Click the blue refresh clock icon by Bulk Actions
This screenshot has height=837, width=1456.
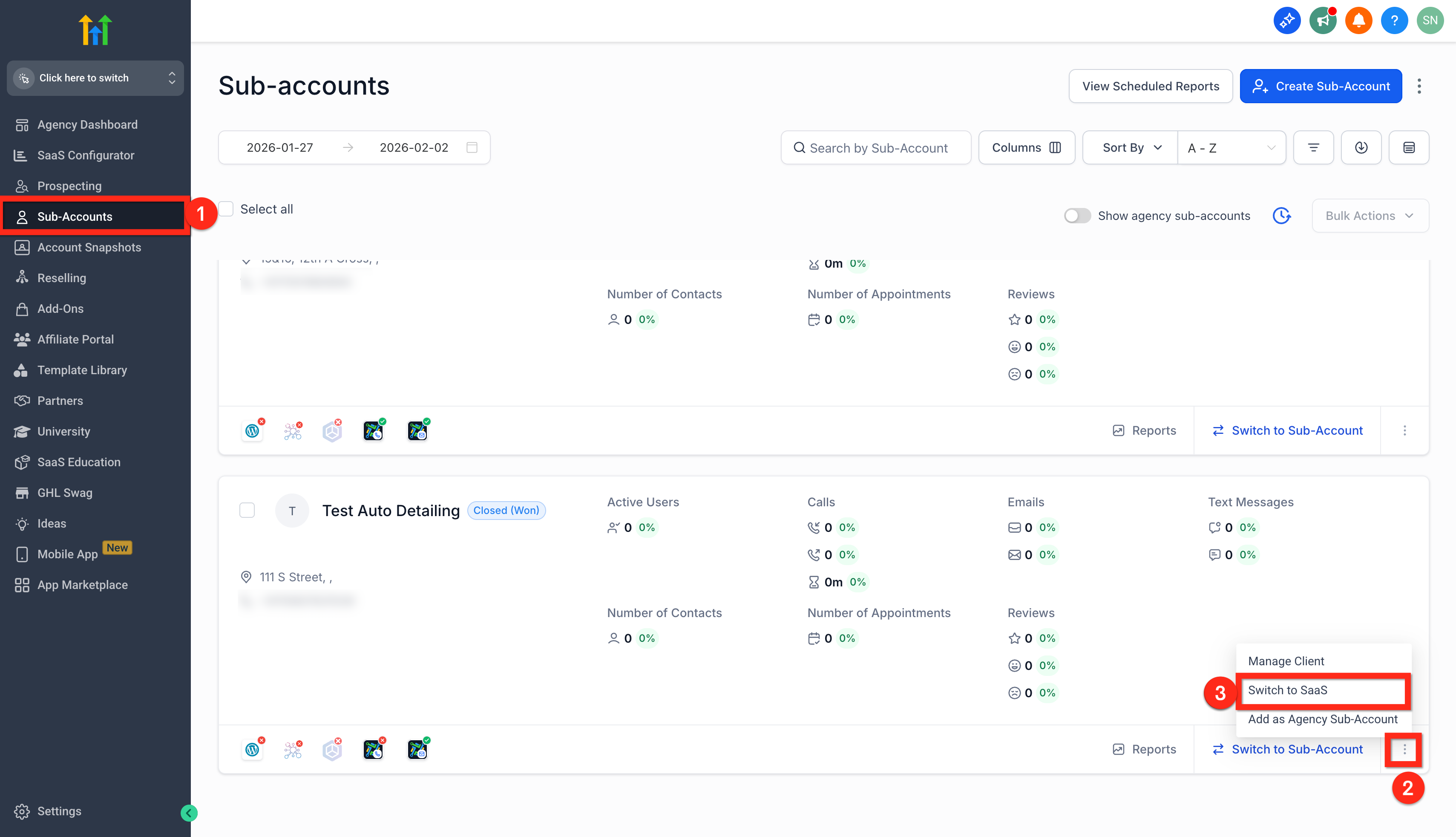[1281, 216]
